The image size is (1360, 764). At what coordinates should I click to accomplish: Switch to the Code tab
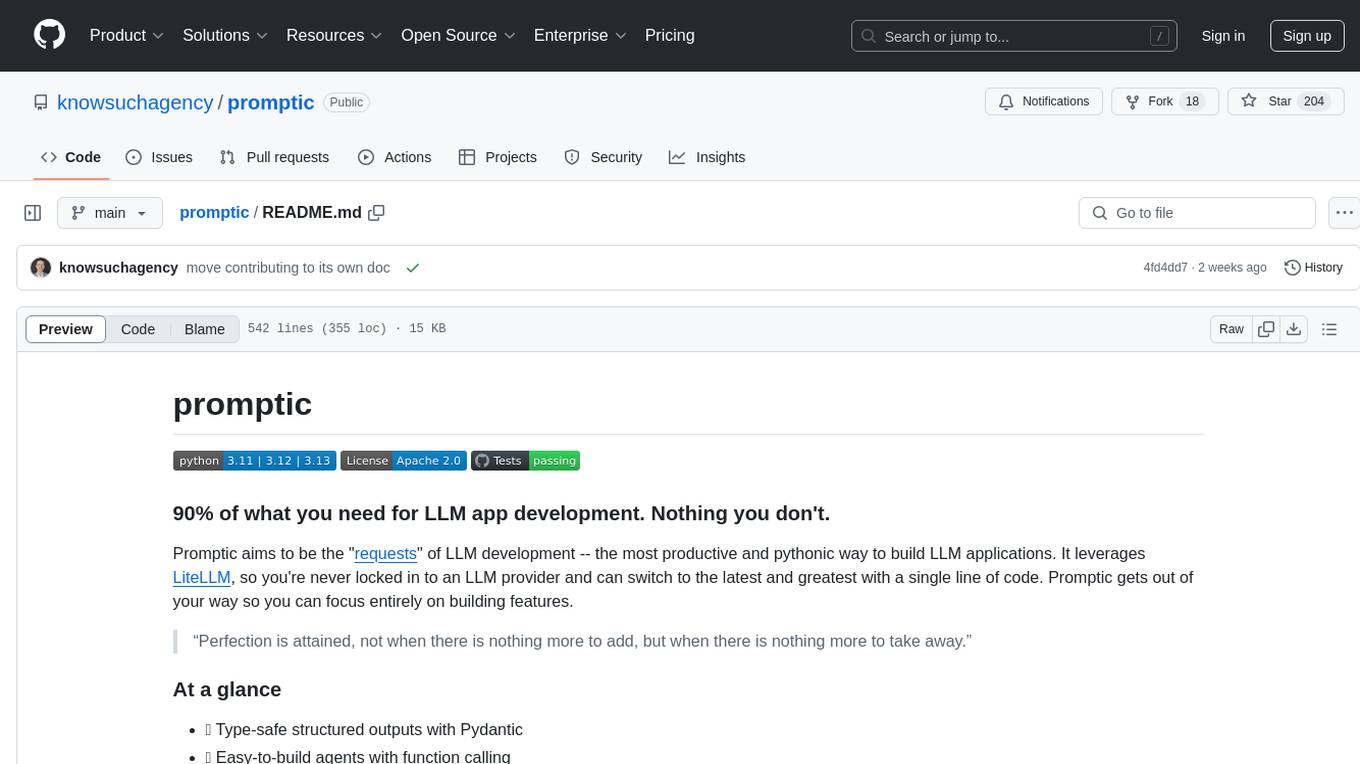point(71,157)
